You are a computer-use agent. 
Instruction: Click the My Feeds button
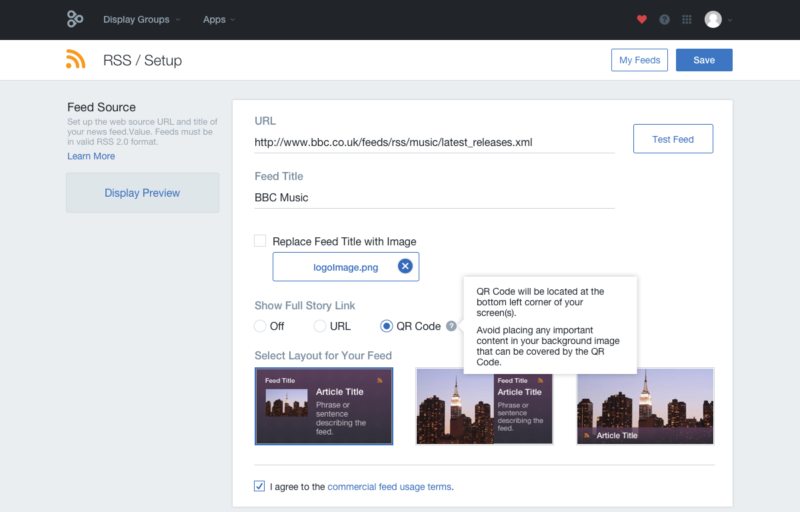pos(639,60)
